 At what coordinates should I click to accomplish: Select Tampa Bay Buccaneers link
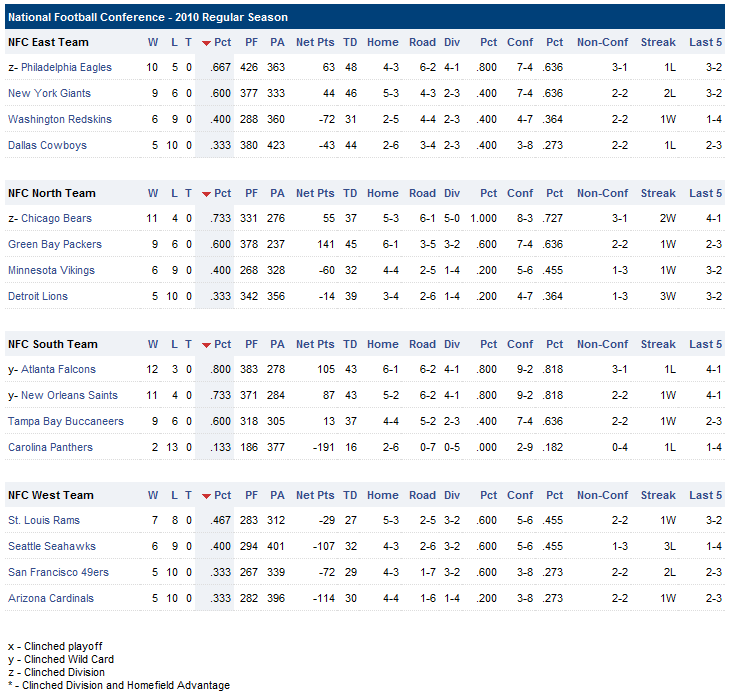tap(66, 421)
